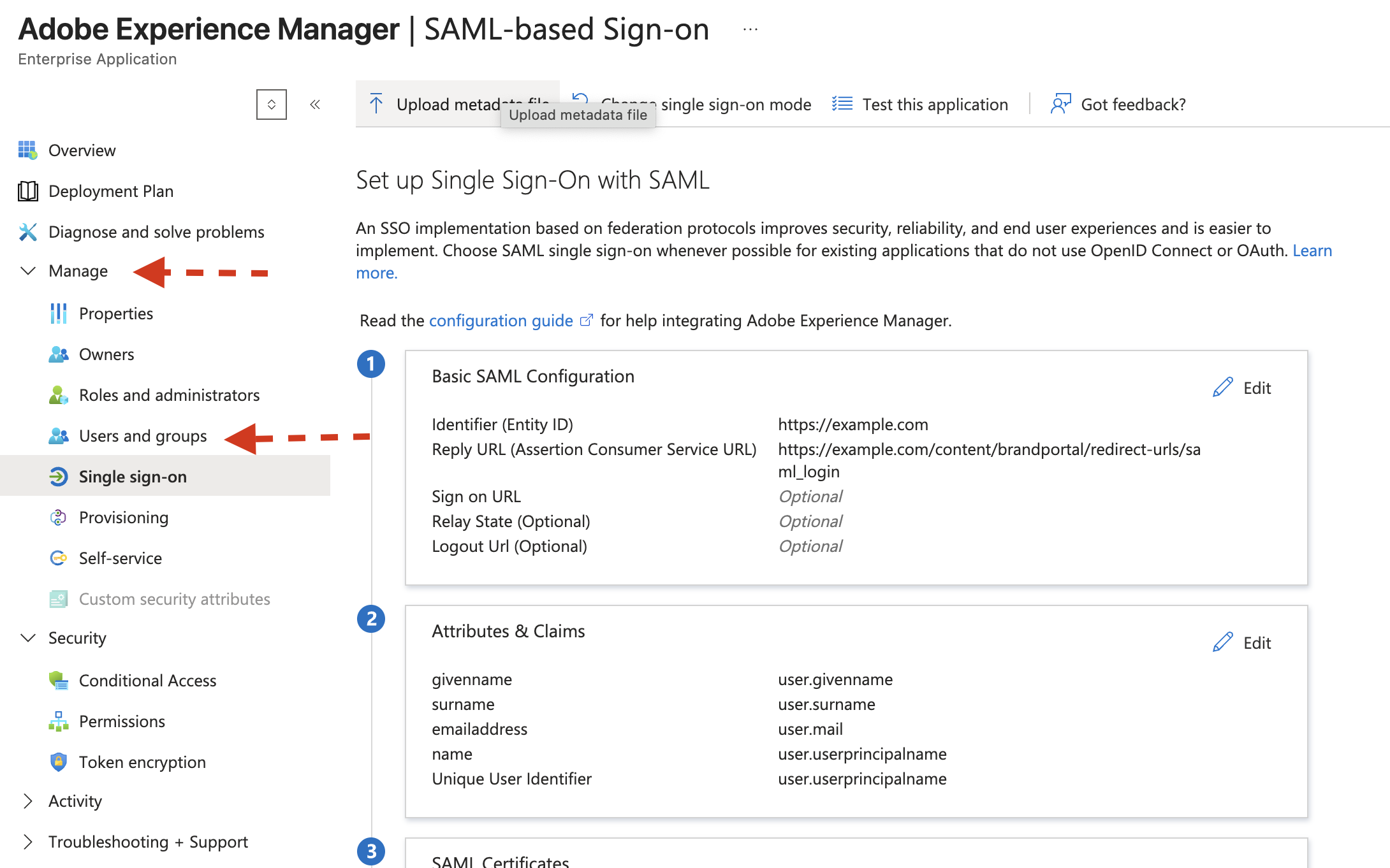The image size is (1390, 868).
Task: Click the Custom security attributes icon
Action: click(x=58, y=599)
